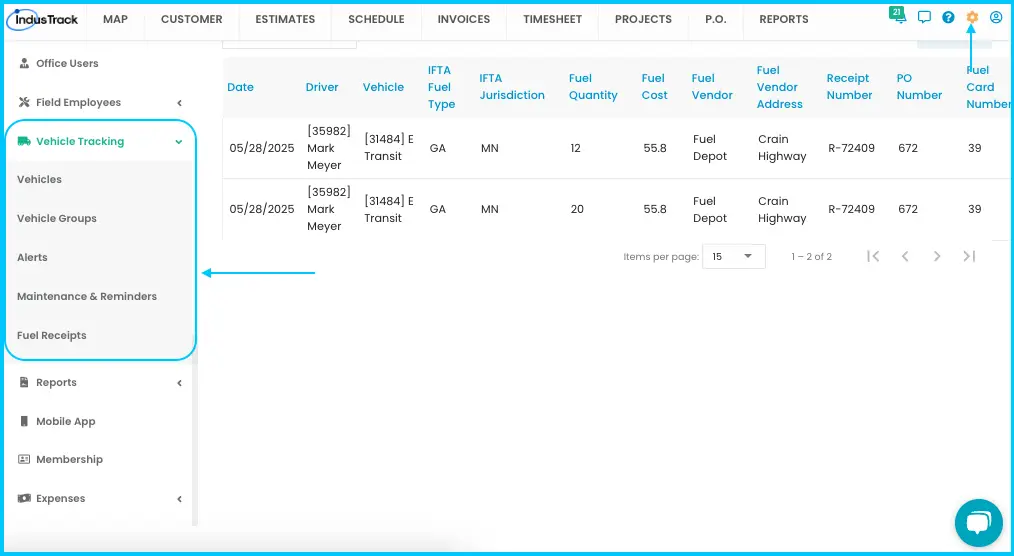This screenshot has height=556, width=1014.
Task: Click the Expenses money icon
Action: [24, 498]
